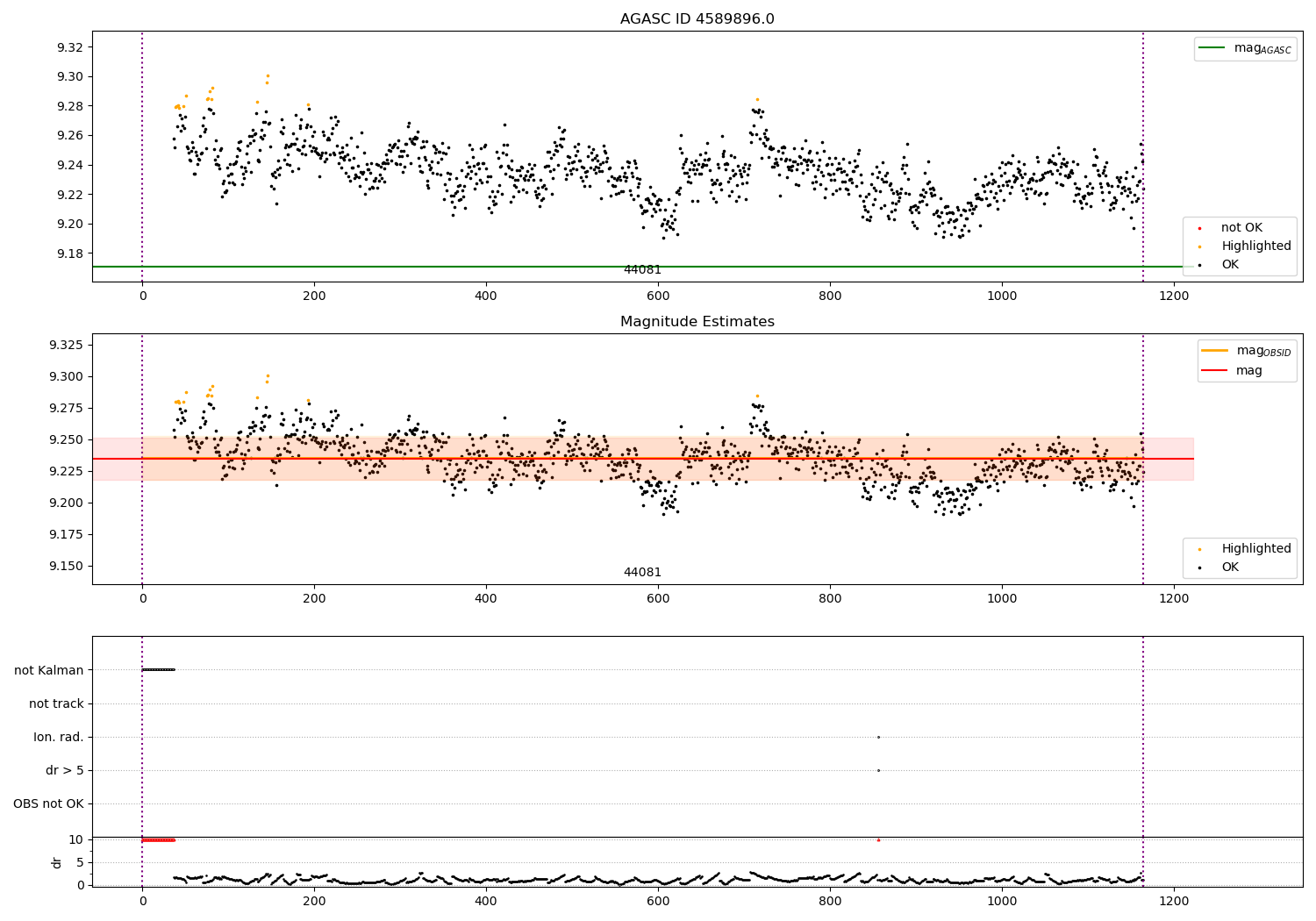Click the 'dr > 5' row label
The image size is (1316, 921).
tap(65, 770)
